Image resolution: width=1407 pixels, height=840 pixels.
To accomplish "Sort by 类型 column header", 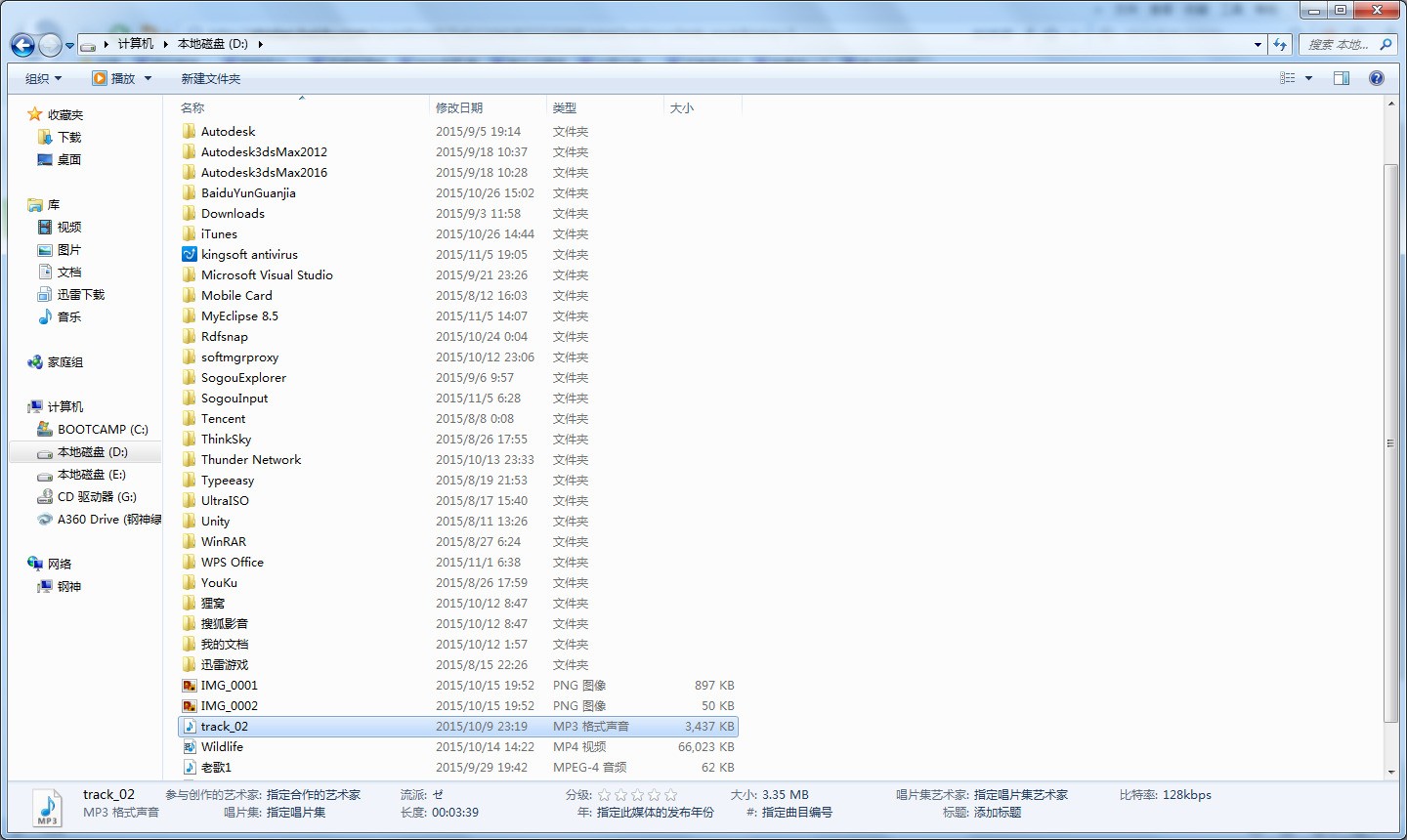I will click(x=565, y=107).
